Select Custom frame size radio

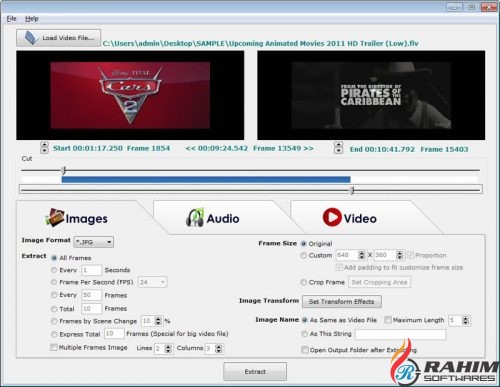[x=303, y=255]
